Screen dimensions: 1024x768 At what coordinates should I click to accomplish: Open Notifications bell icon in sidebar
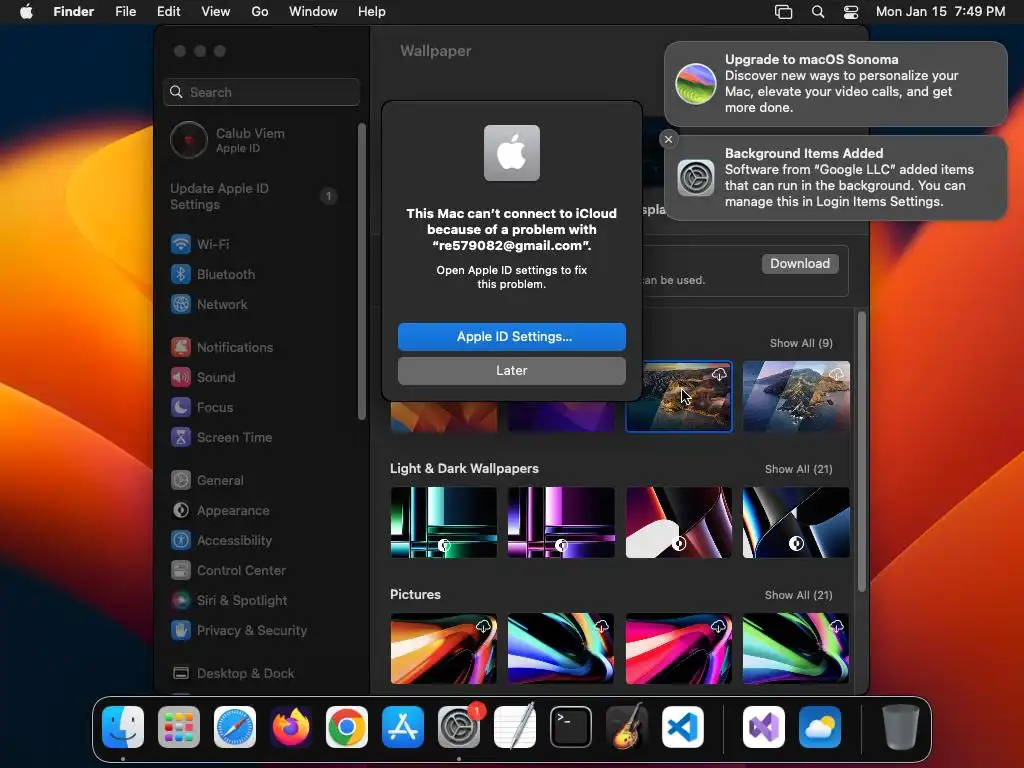pos(181,347)
